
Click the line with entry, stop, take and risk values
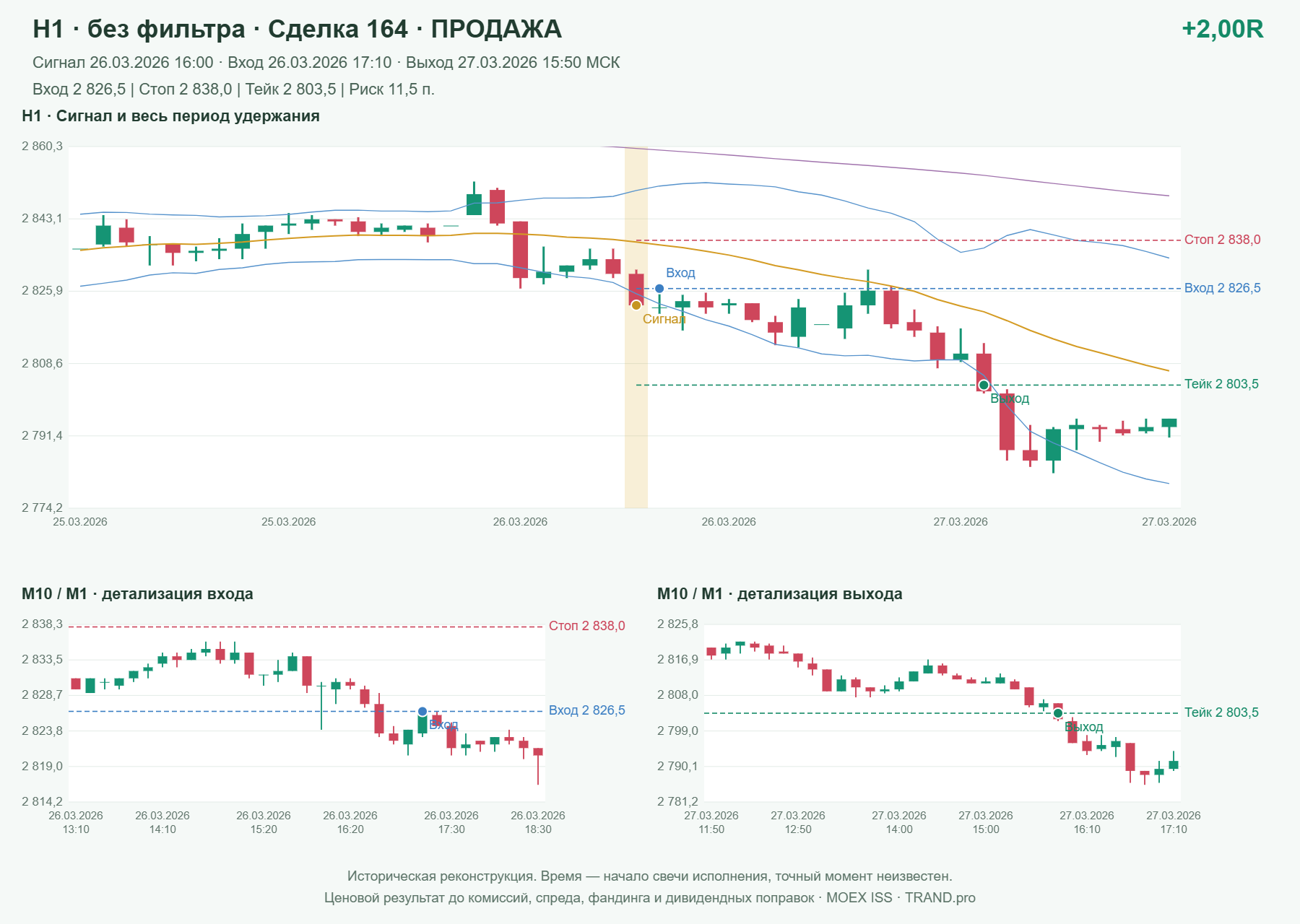pyautogui.click(x=233, y=90)
